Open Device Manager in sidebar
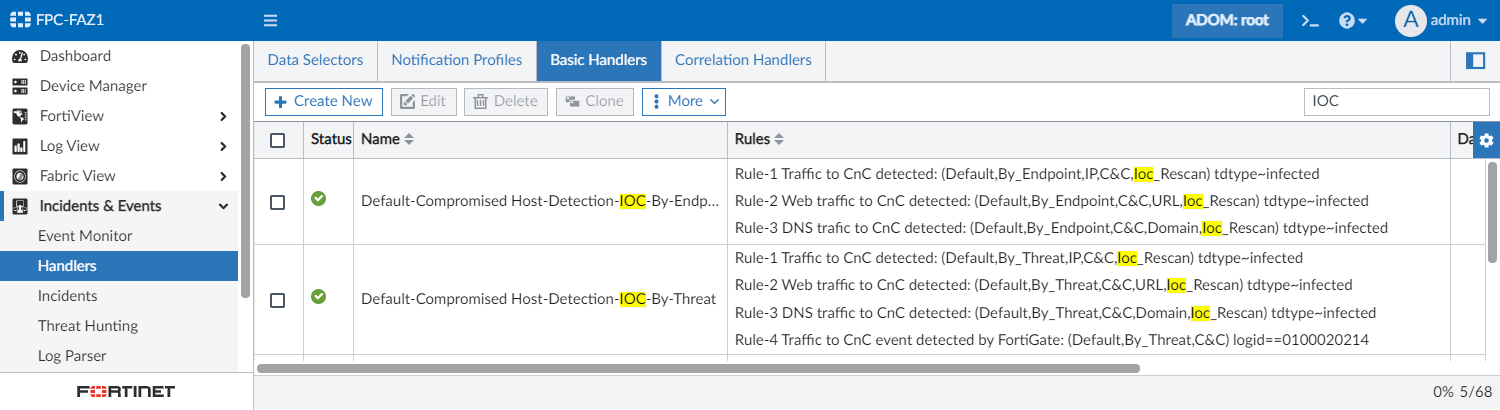The height and width of the screenshot is (410, 1500). click(93, 86)
